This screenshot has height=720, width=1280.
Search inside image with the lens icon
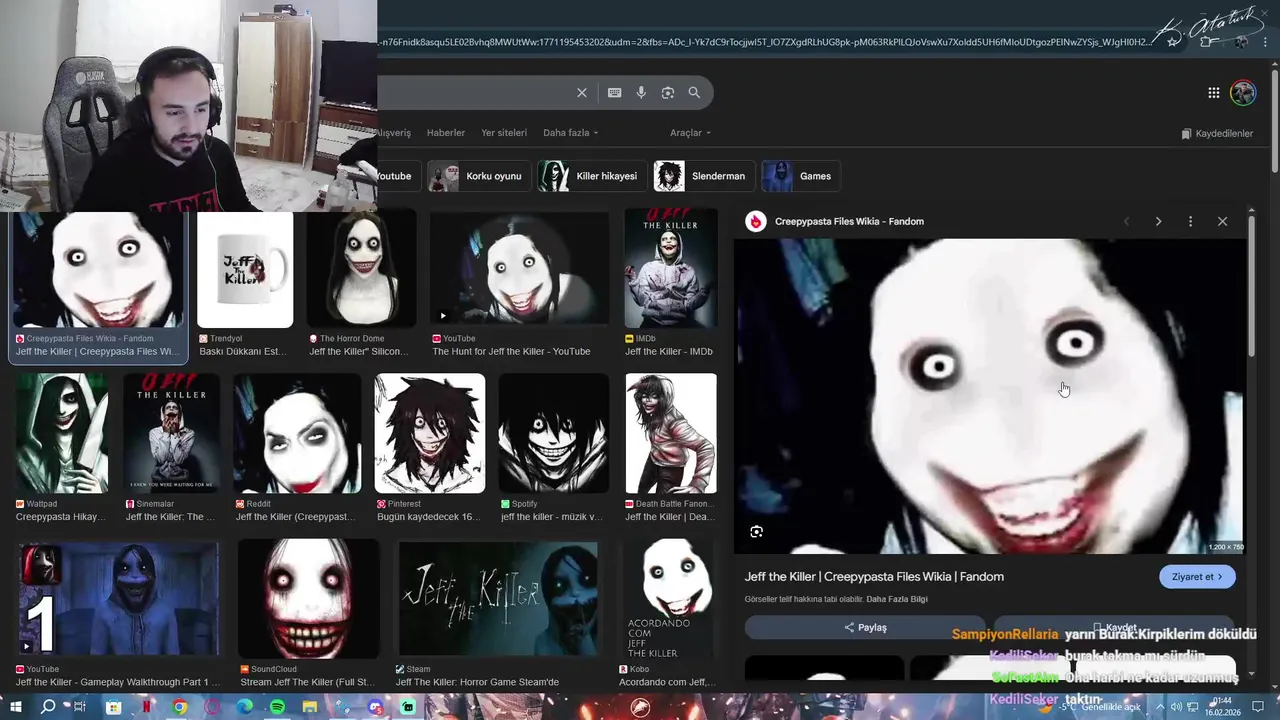tap(757, 532)
